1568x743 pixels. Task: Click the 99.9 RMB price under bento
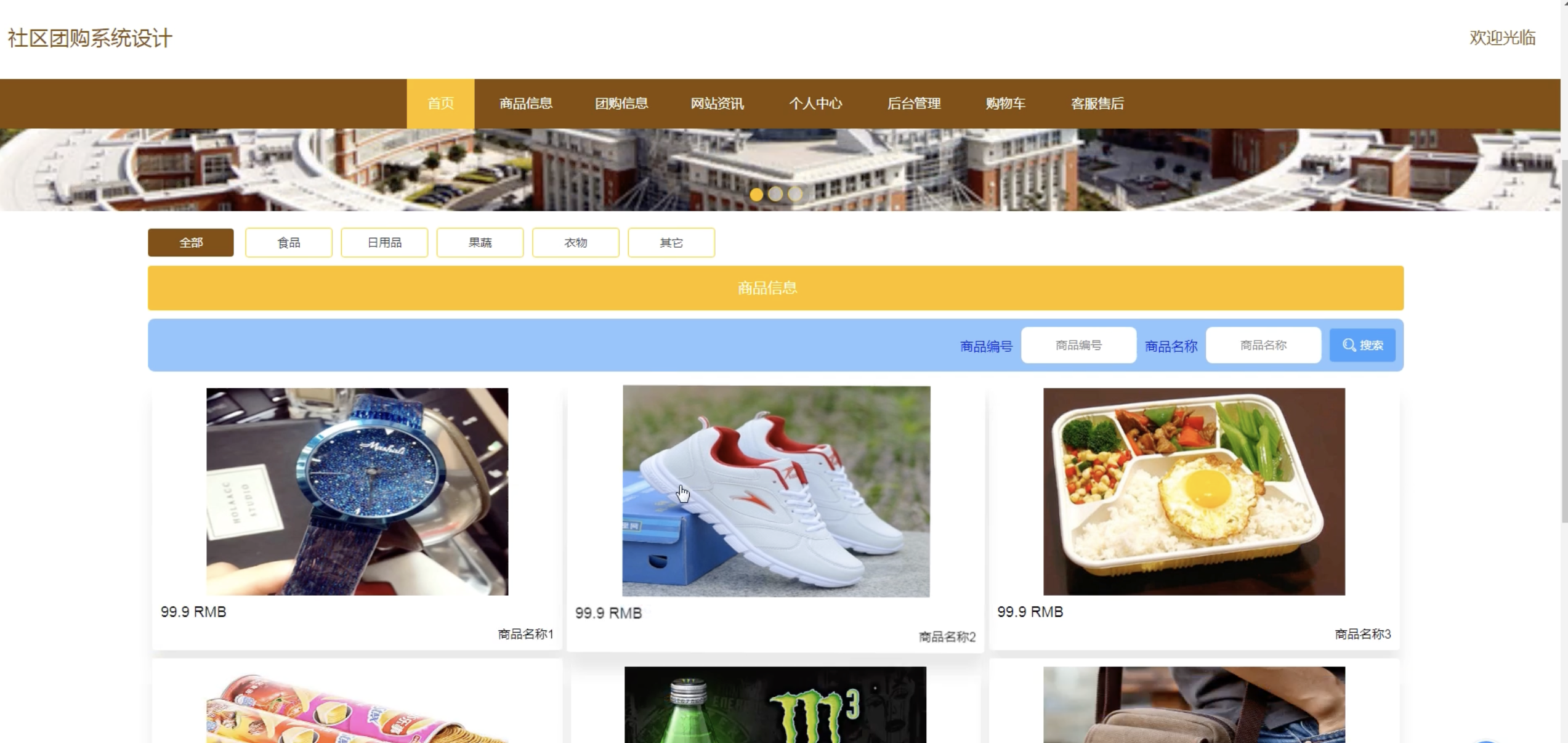pos(1030,612)
